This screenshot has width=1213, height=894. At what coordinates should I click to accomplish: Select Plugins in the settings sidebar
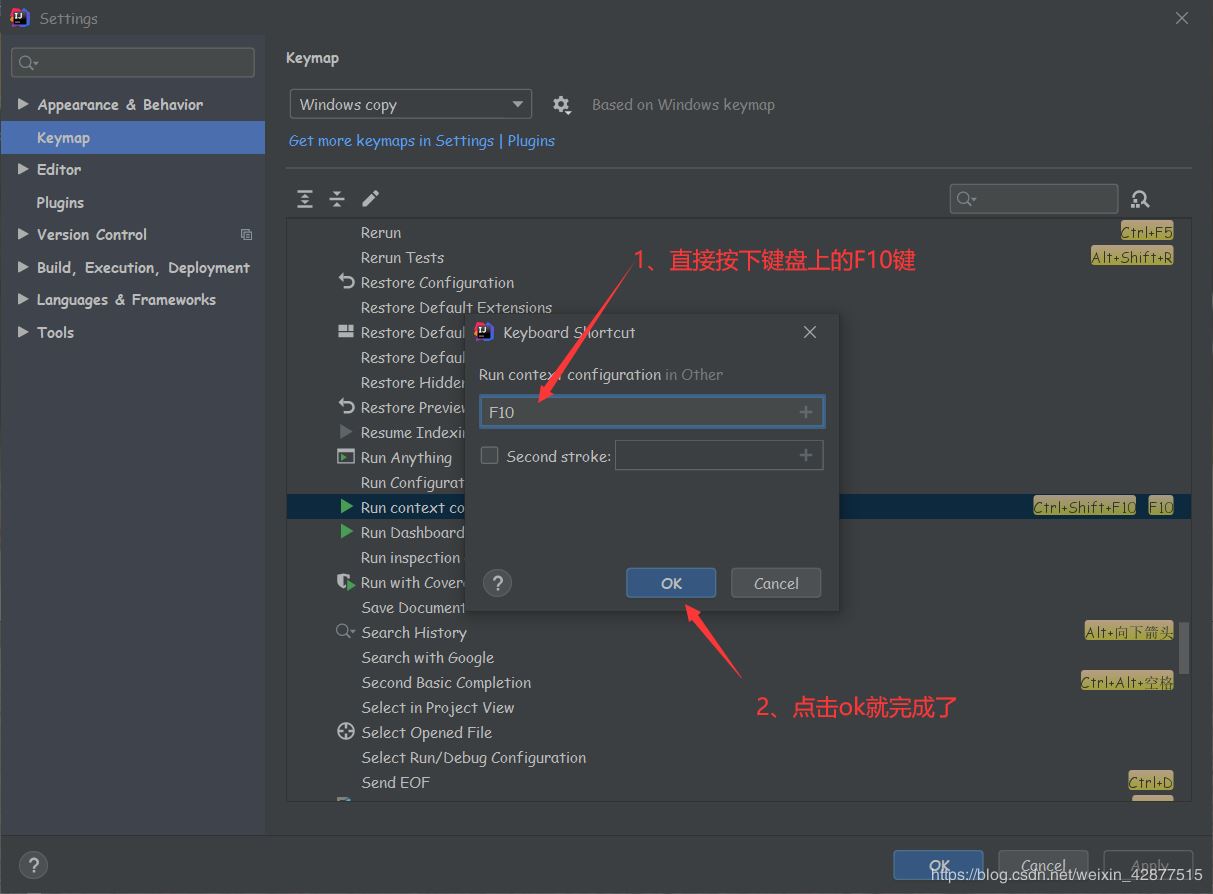[60, 202]
